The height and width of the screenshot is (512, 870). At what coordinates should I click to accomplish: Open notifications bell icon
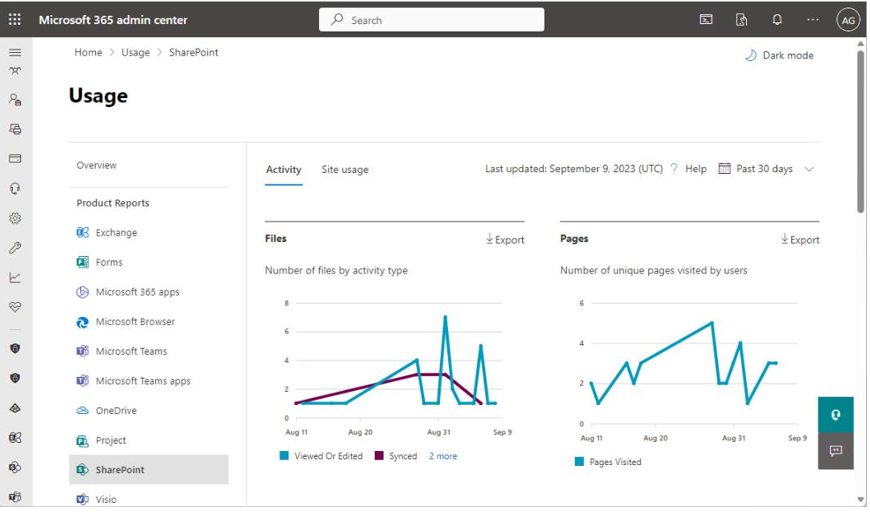pos(777,19)
